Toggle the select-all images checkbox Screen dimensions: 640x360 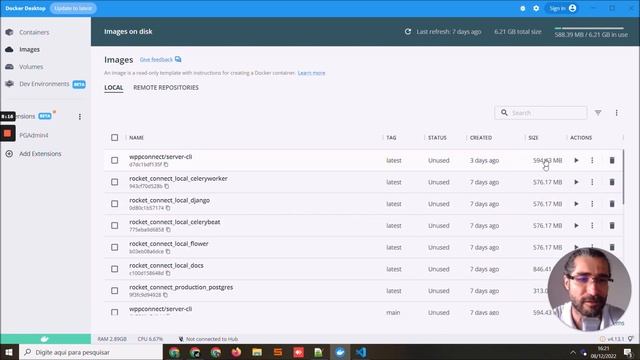pyautogui.click(x=115, y=138)
